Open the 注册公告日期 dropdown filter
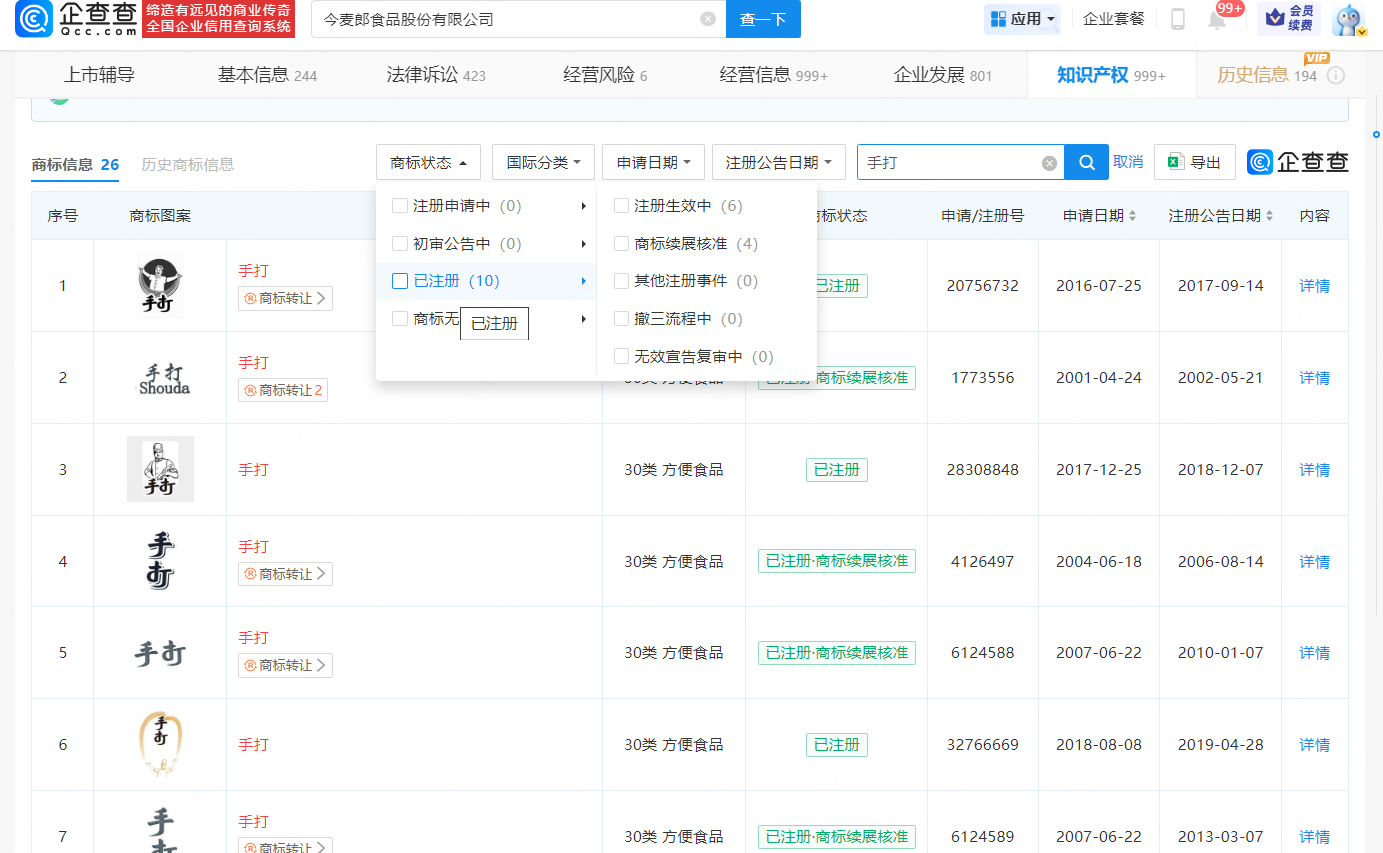 click(x=778, y=162)
